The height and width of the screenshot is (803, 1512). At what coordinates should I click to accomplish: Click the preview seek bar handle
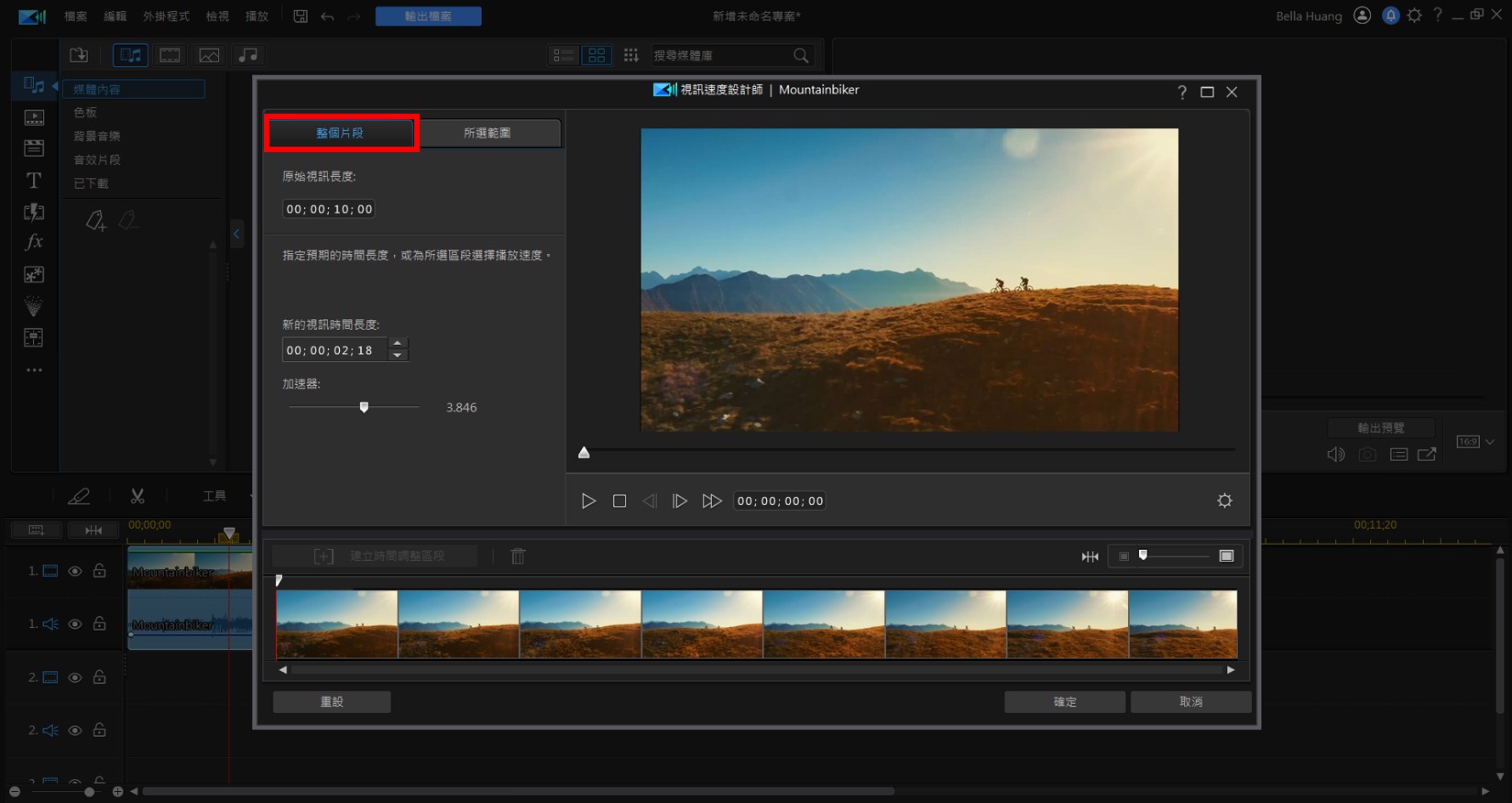pos(584,452)
